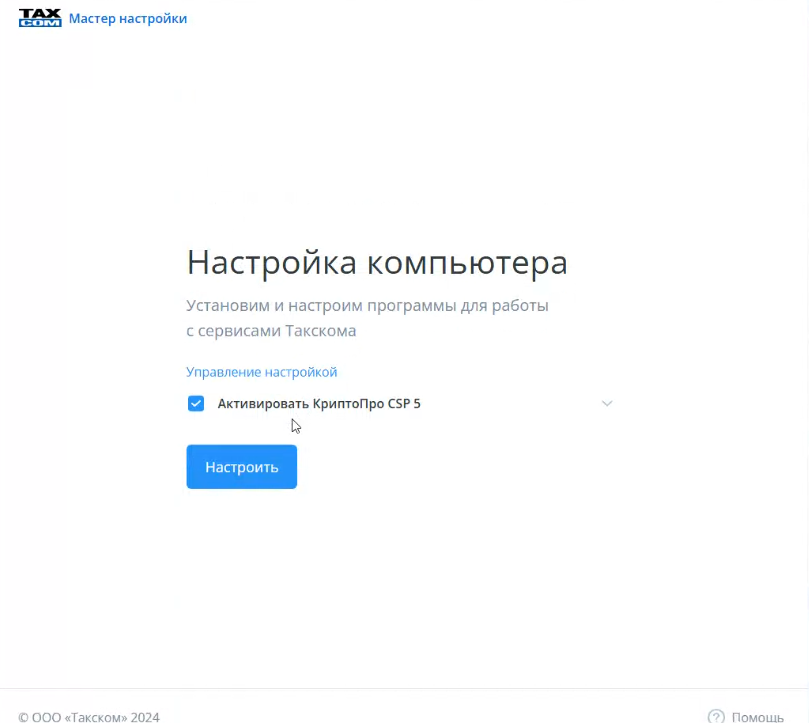Click the © ООО «Такском» 2024 footer text
The width and height of the screenshot is (809, 723).
point(89,717)
